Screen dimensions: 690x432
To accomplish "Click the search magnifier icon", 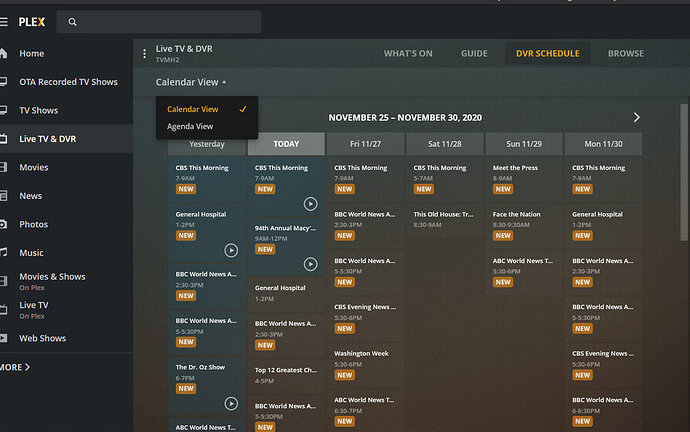I will coord(73,22).
